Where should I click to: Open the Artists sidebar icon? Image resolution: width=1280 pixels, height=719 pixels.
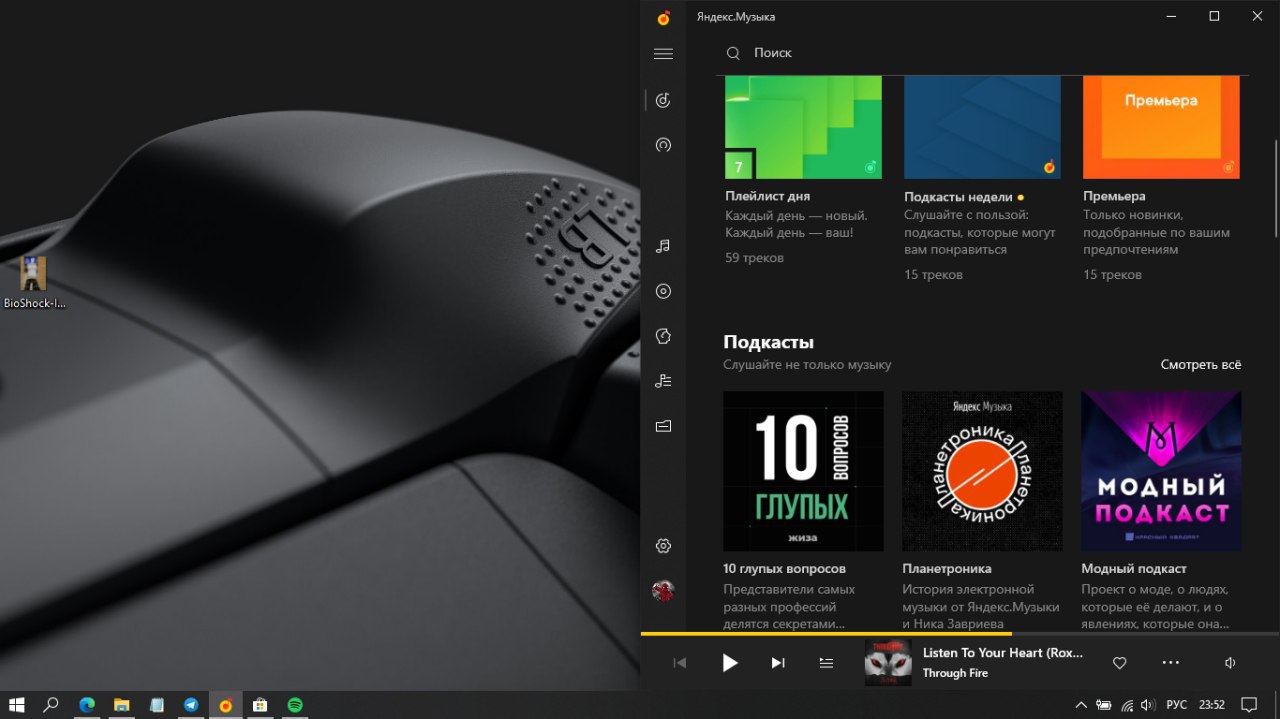click(x=663, y=336)
